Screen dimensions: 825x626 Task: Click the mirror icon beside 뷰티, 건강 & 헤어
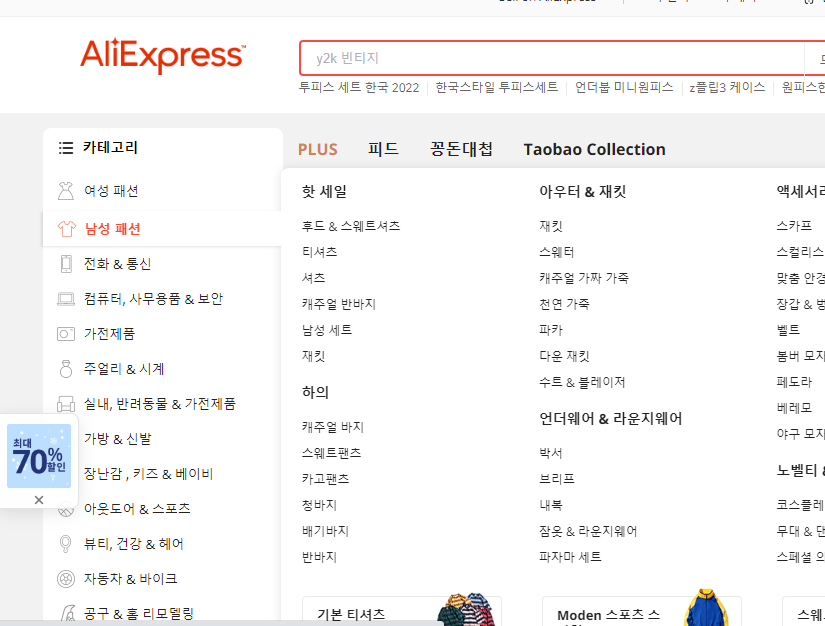point(65,543)
